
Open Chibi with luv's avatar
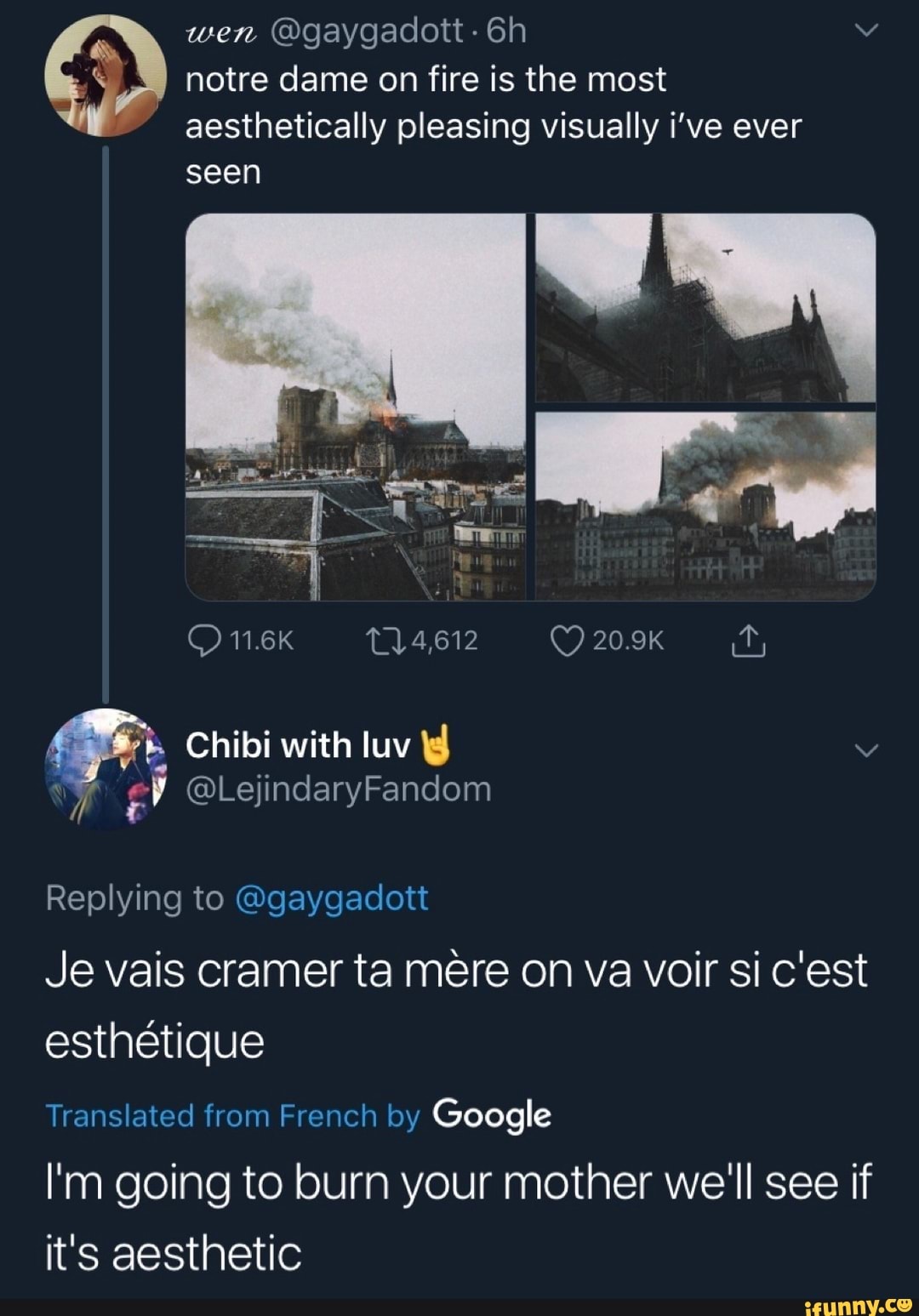(x=106, y=768)
